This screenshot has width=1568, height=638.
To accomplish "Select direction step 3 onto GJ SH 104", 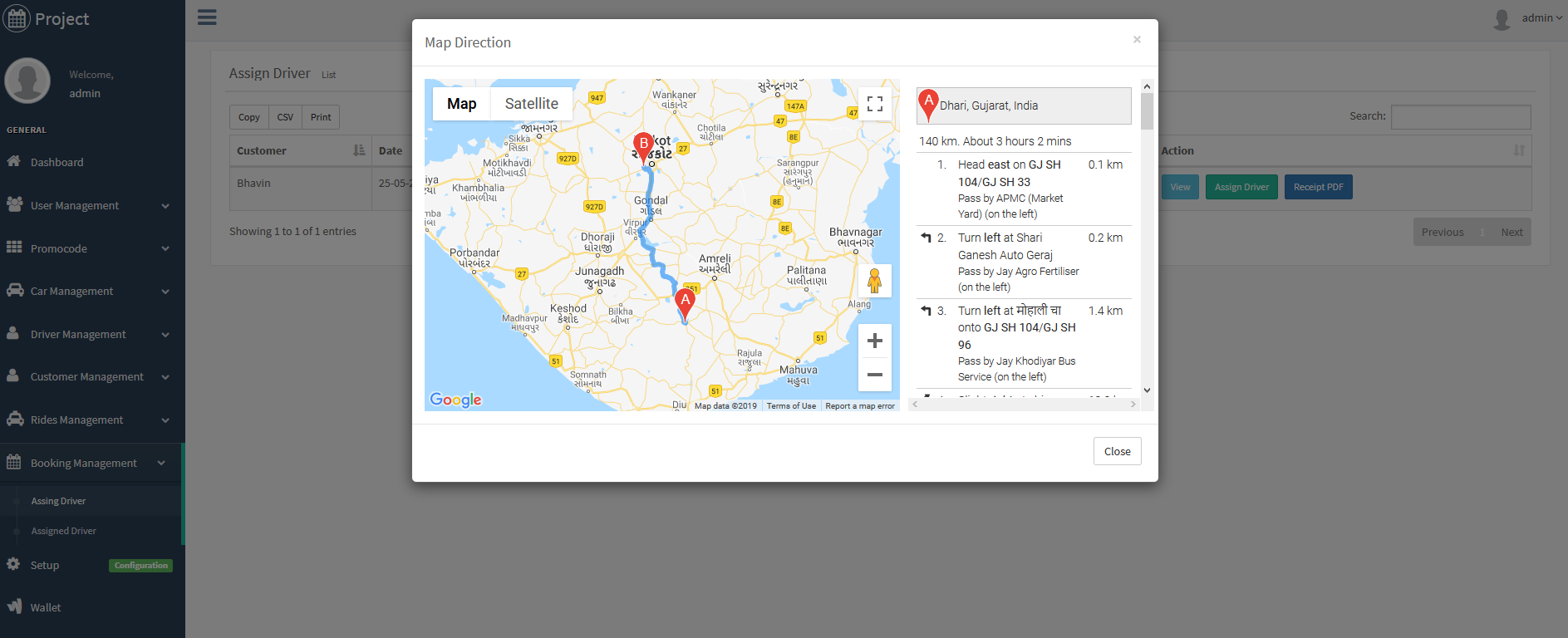I will tap(1024, 343).
